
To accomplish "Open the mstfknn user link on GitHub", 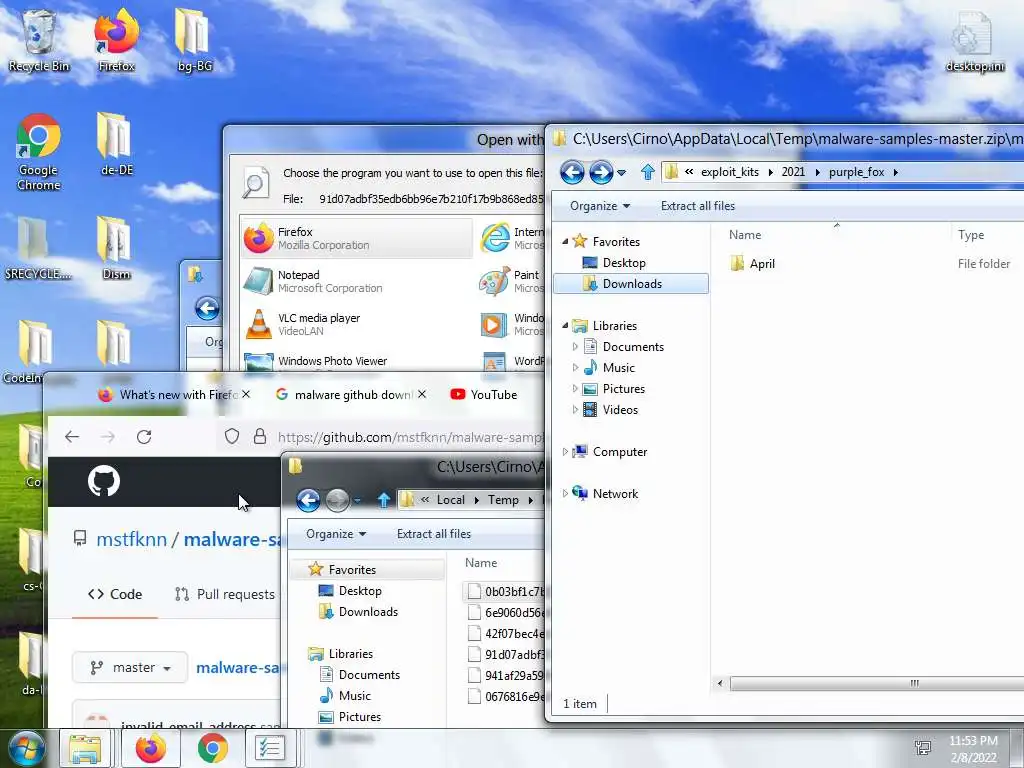I will pos(132,539).
